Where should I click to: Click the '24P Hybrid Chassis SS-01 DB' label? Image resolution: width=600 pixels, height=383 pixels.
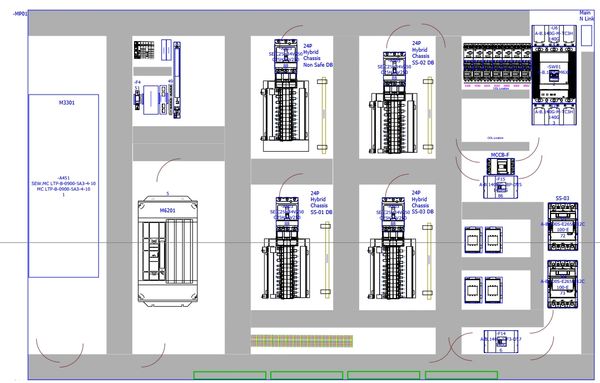pyautogui.click(x=321, y=203)
